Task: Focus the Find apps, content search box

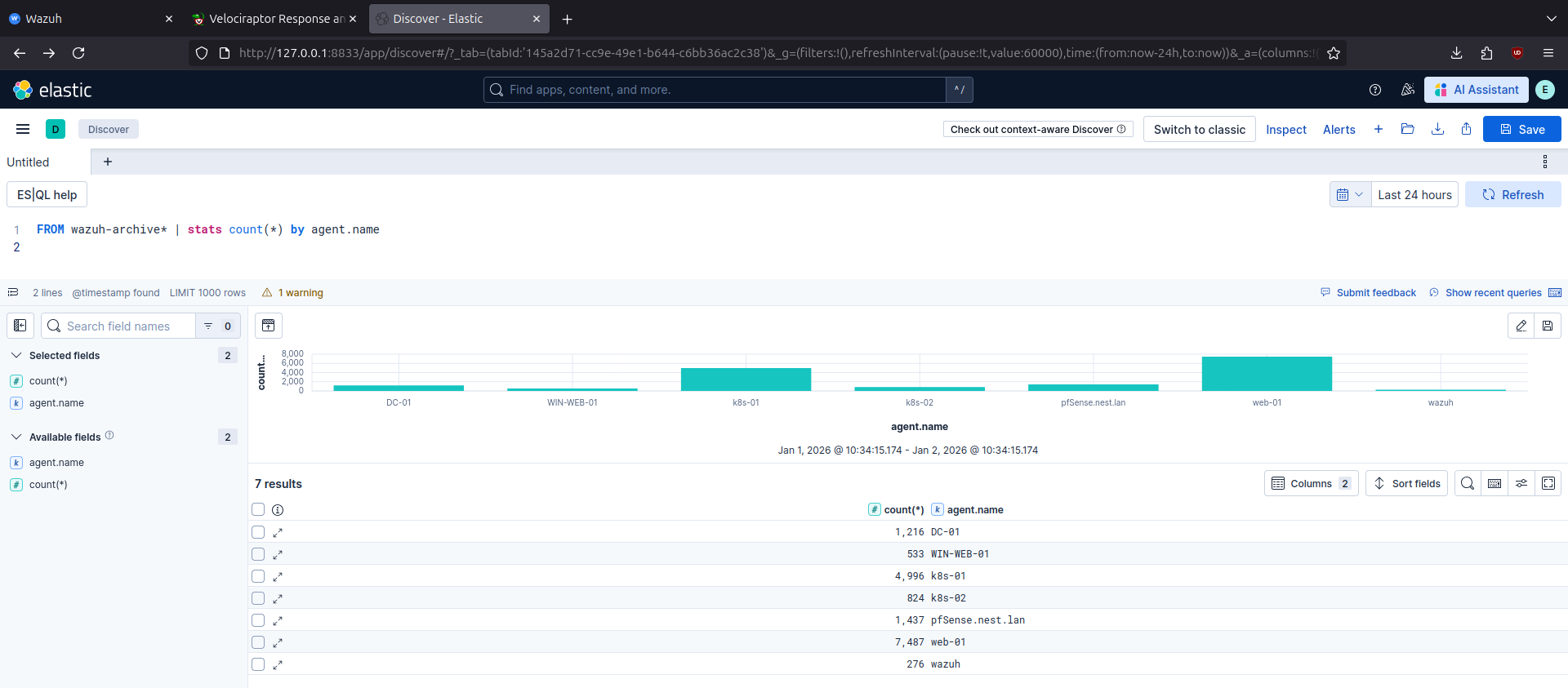Action: (715, 90)
